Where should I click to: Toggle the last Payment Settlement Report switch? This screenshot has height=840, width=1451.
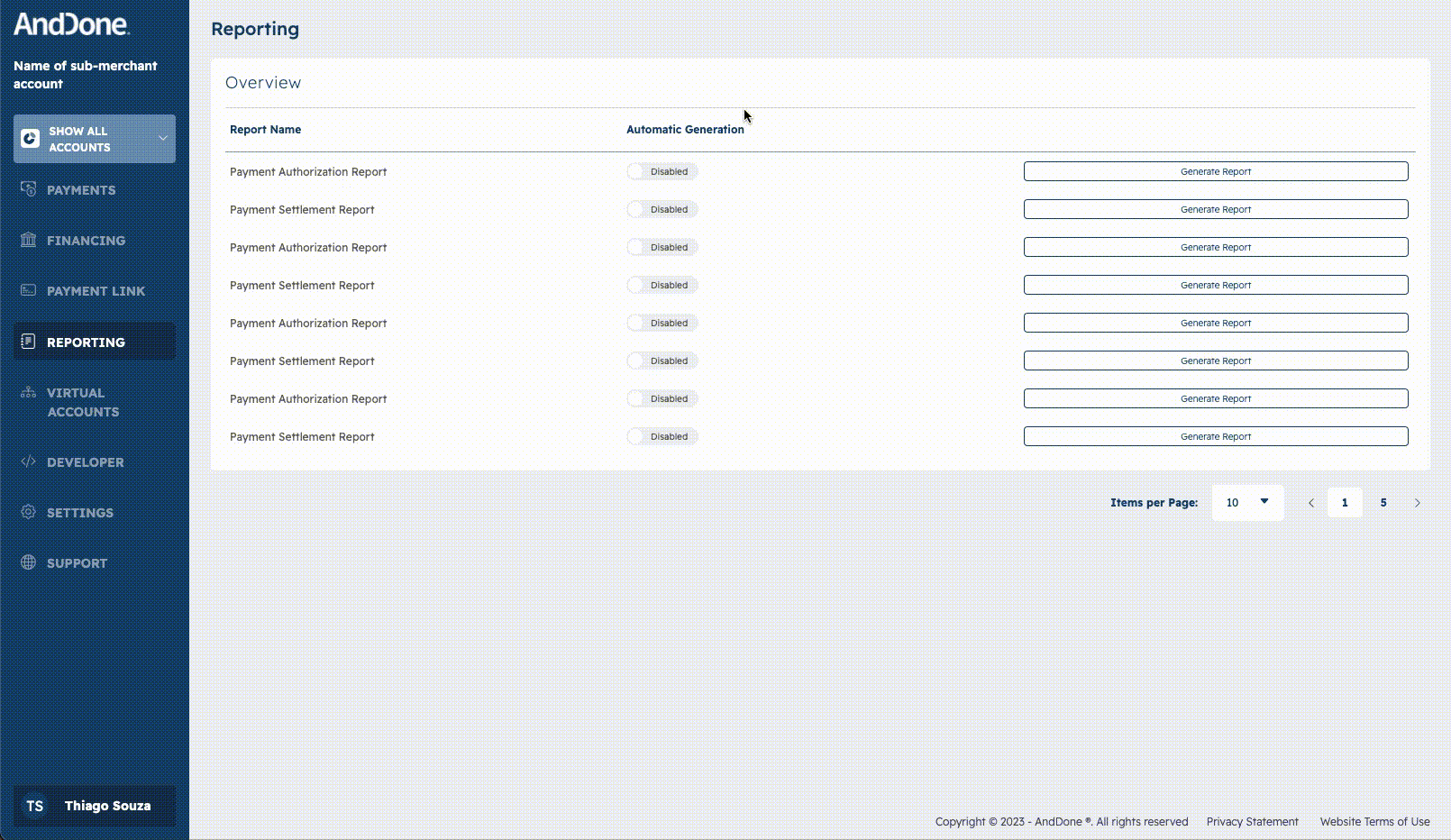click(662, 436)
